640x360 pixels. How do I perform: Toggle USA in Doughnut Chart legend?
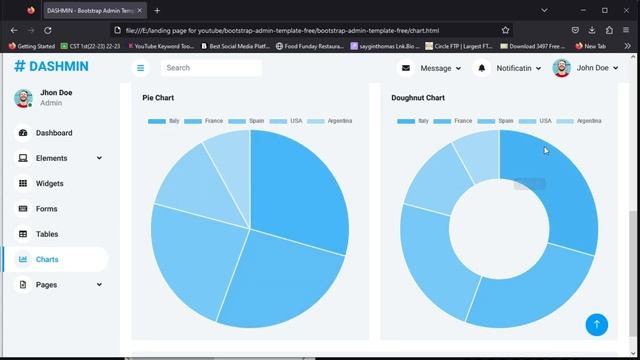[x=535, y=121]
